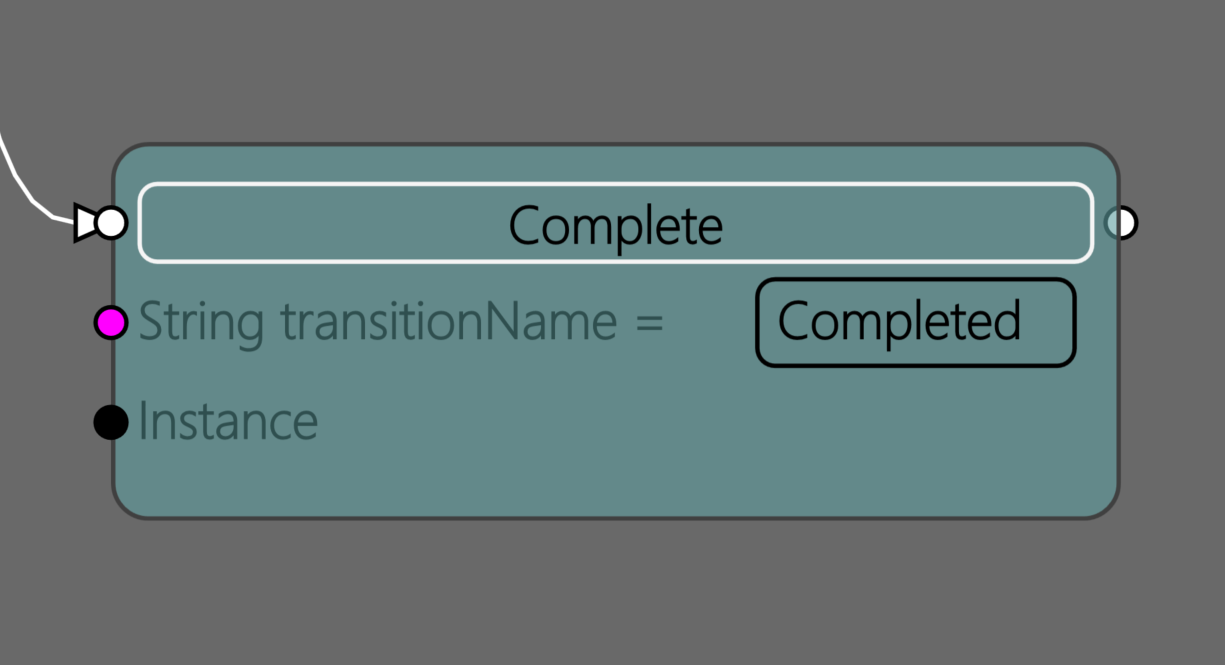1225x665 pixels.
Task: Click the black Instance input port
Action: point(111,422)
